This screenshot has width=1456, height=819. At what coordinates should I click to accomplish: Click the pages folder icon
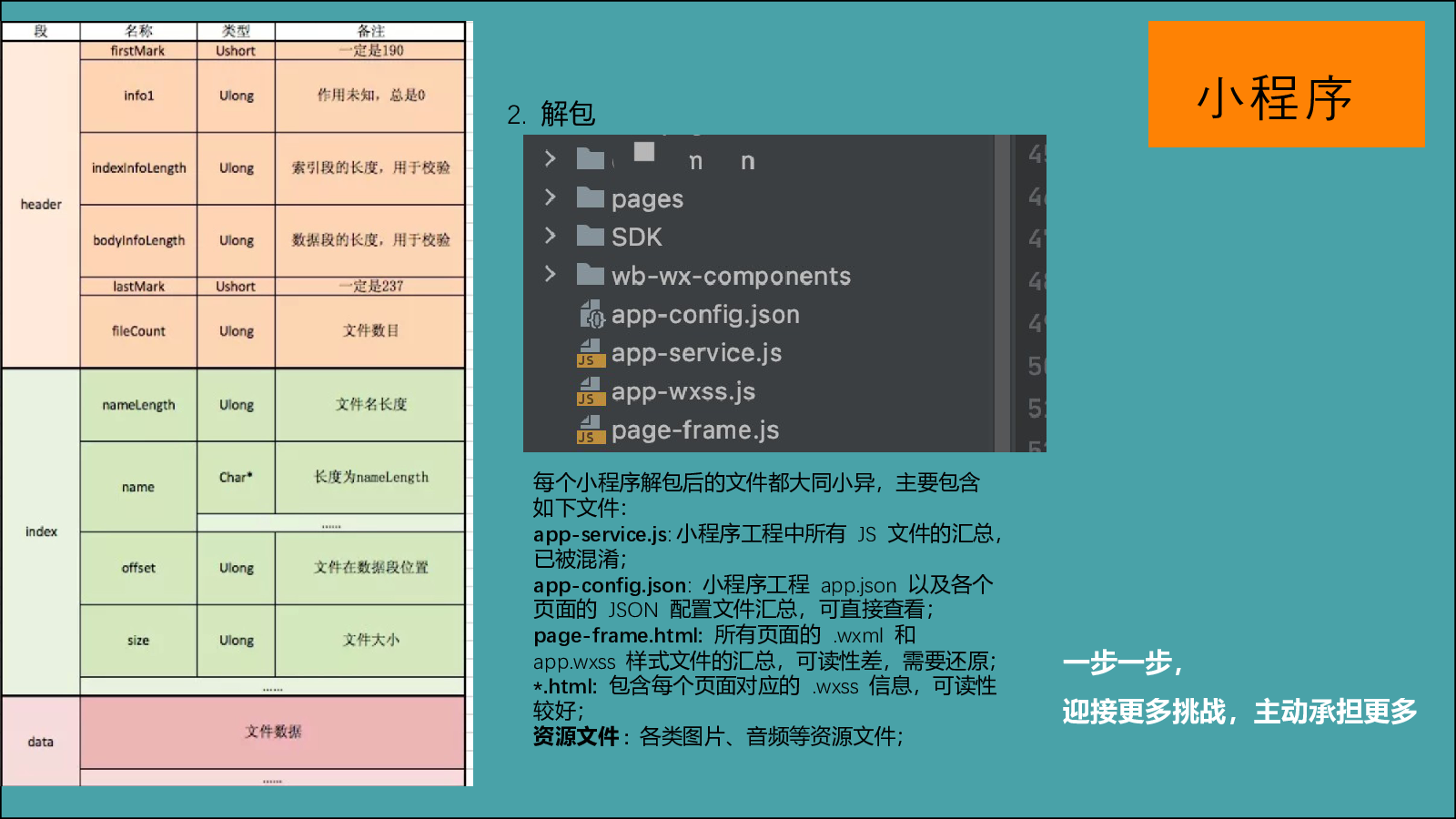pyautogui.click(x=591, y=197)
